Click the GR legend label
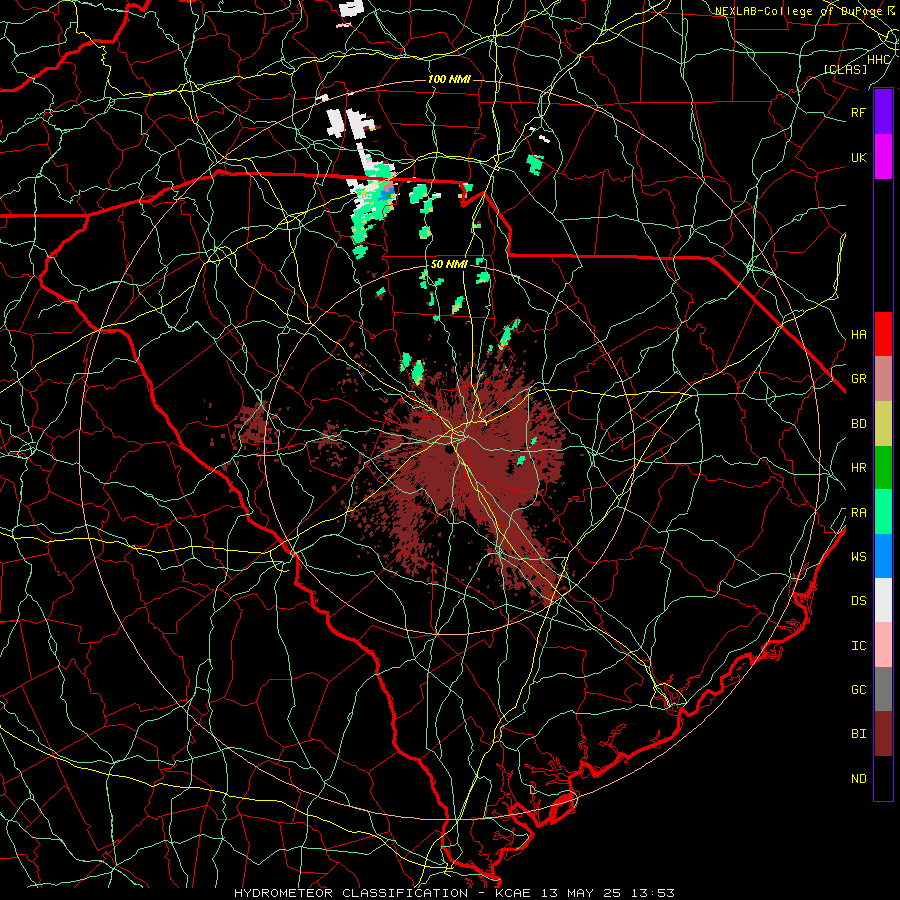Image resolution: width=900 pixels, height=900 pixels. pos(858,379)
